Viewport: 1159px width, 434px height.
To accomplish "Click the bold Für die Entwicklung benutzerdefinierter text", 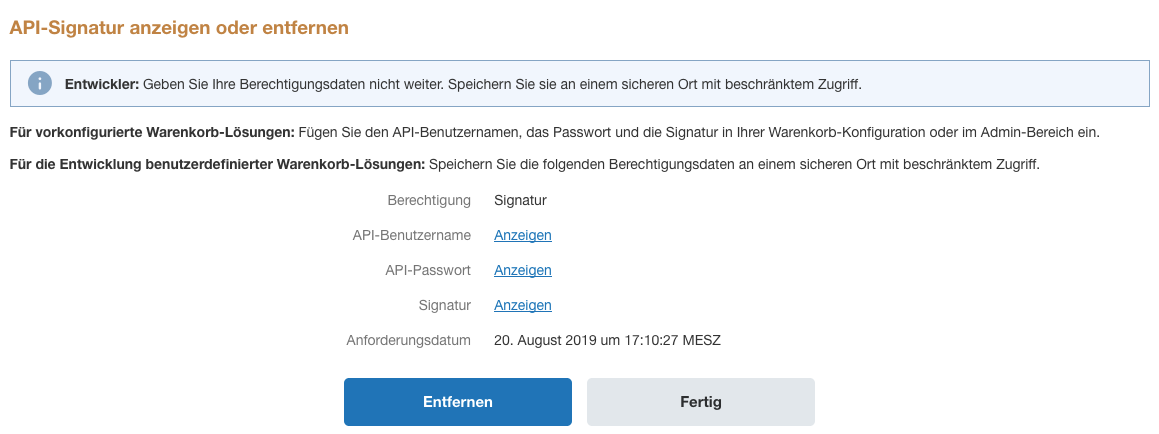I will pyautogui.click(x=217, y=164).
